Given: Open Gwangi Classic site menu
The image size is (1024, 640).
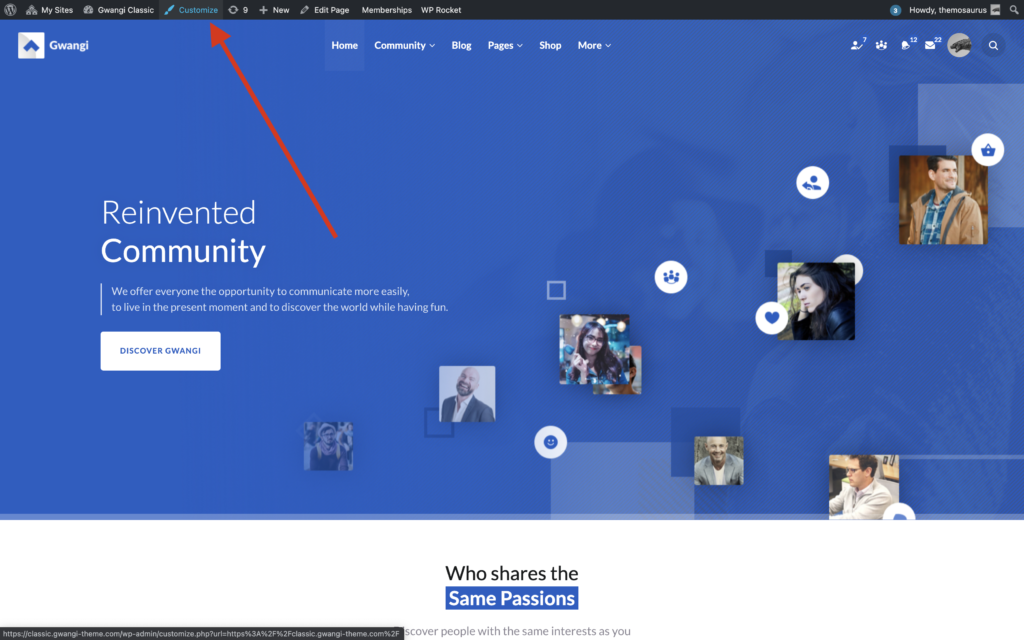Looking at the screenshot, I should click(118, 10).
